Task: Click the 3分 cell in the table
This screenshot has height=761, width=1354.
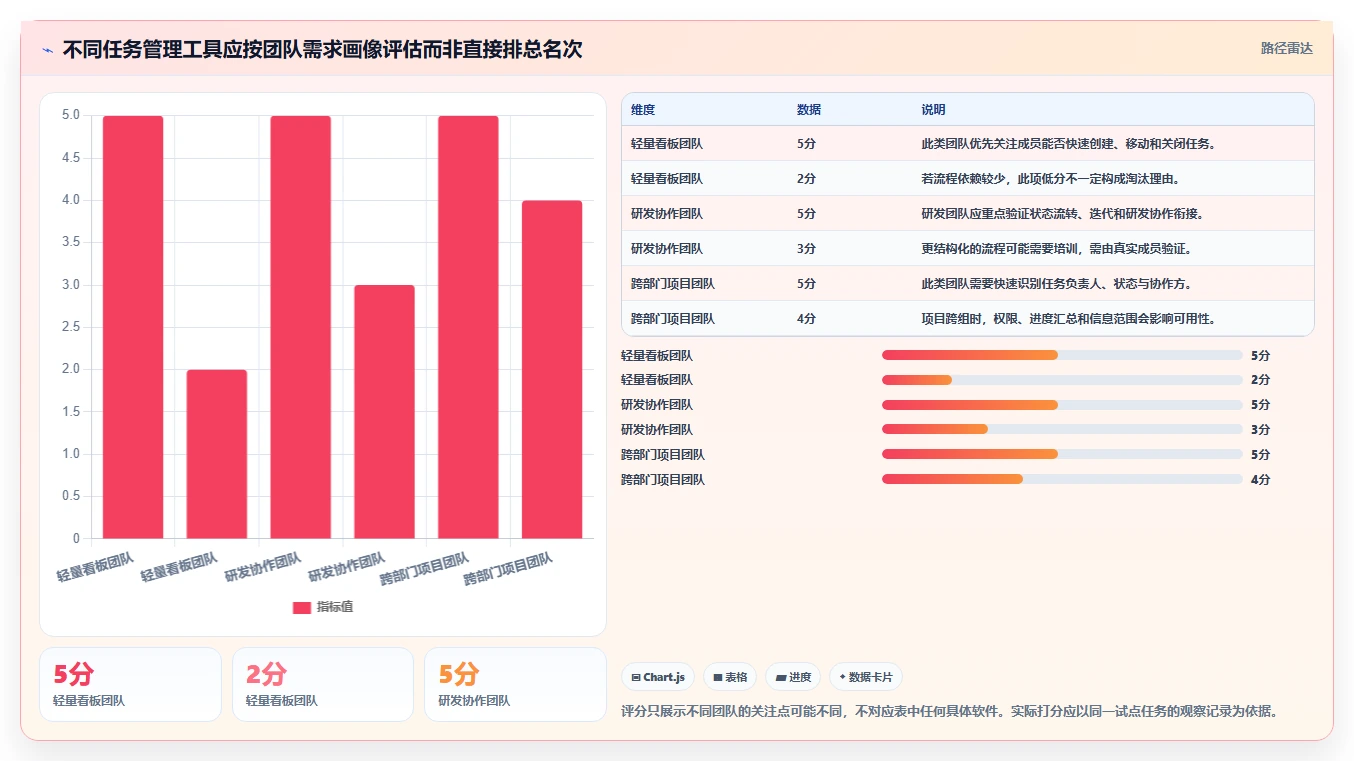Action: click(x=807, y=249)
